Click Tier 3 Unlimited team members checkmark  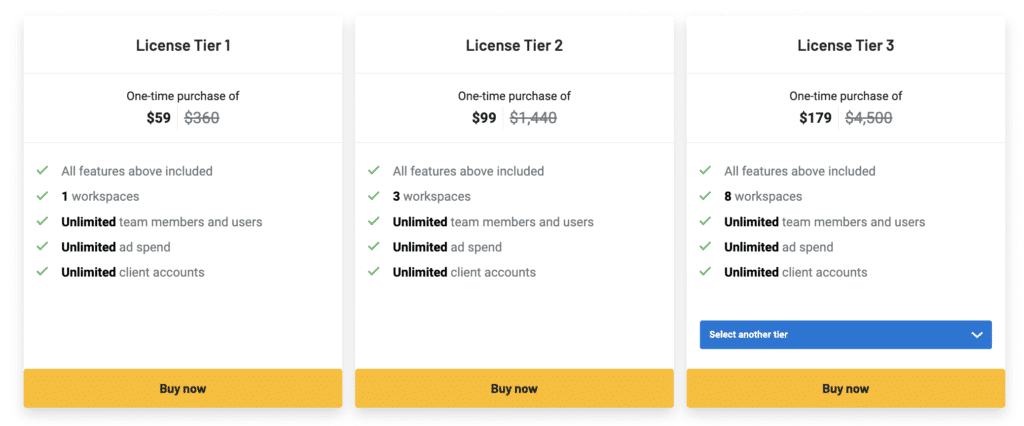[x=706, y=221]
